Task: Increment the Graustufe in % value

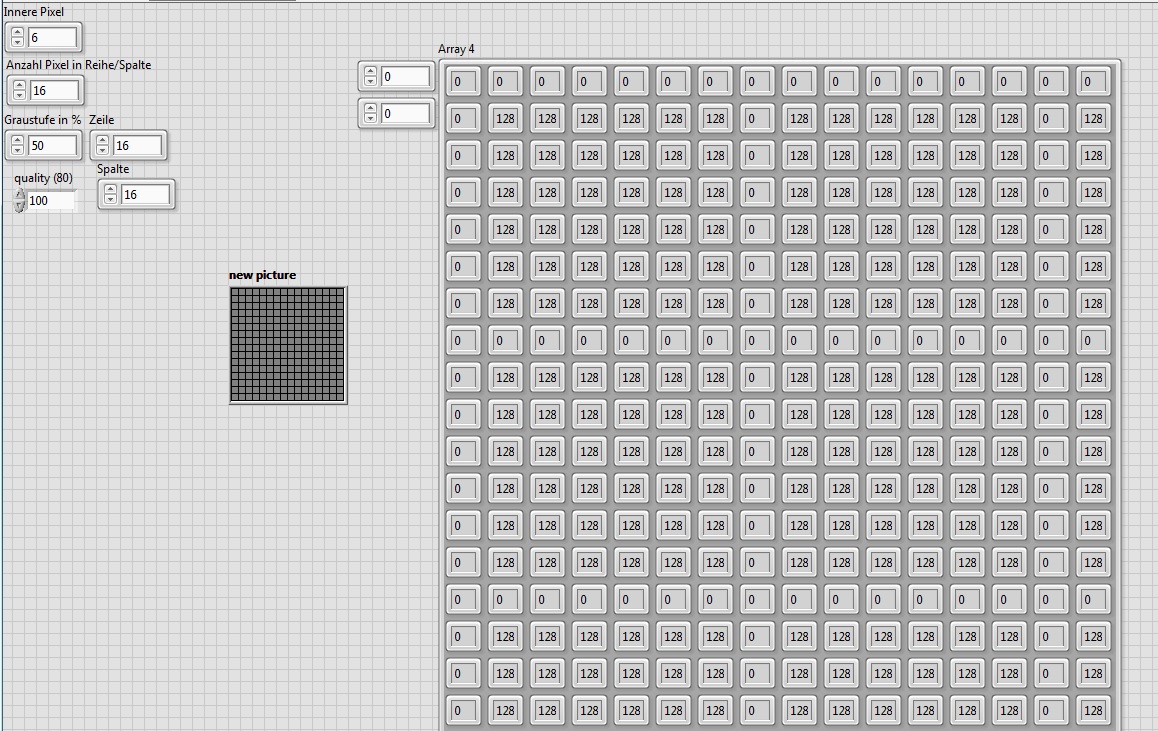Action: click(18, 140)
